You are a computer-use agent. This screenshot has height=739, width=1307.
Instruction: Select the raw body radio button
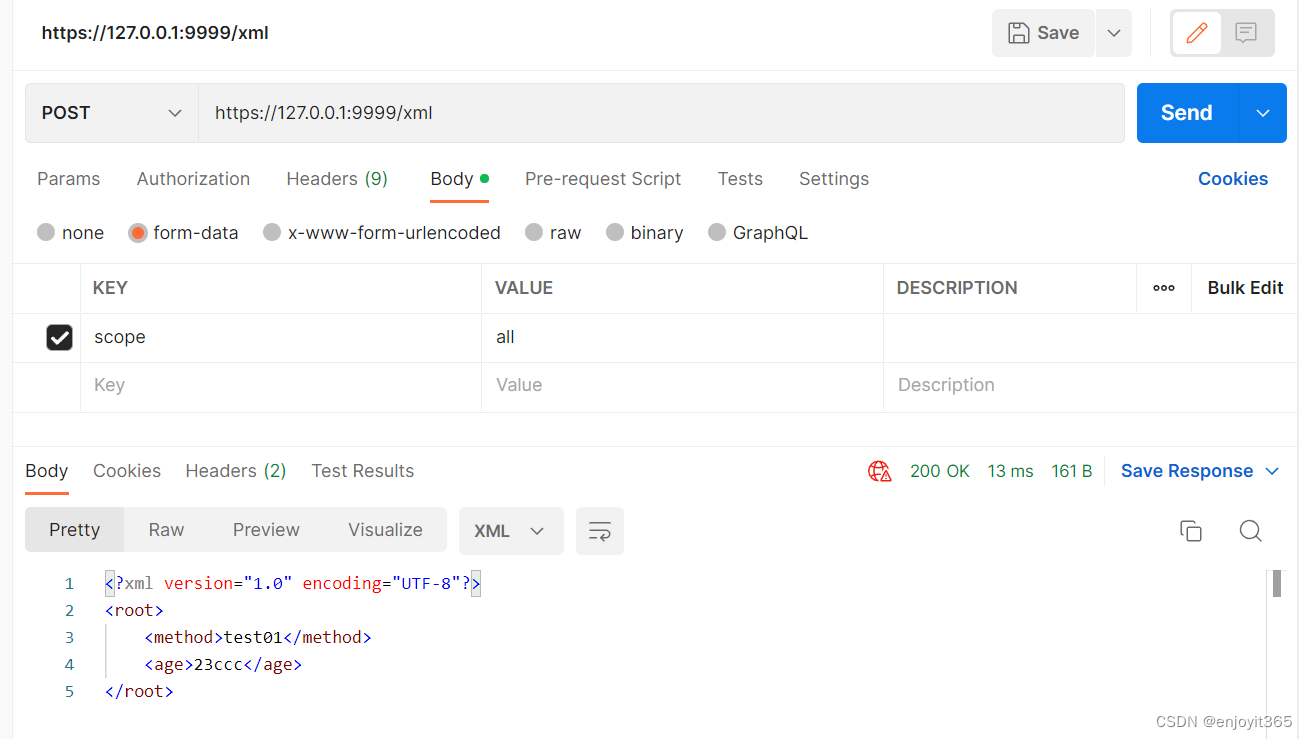(535, 232)
